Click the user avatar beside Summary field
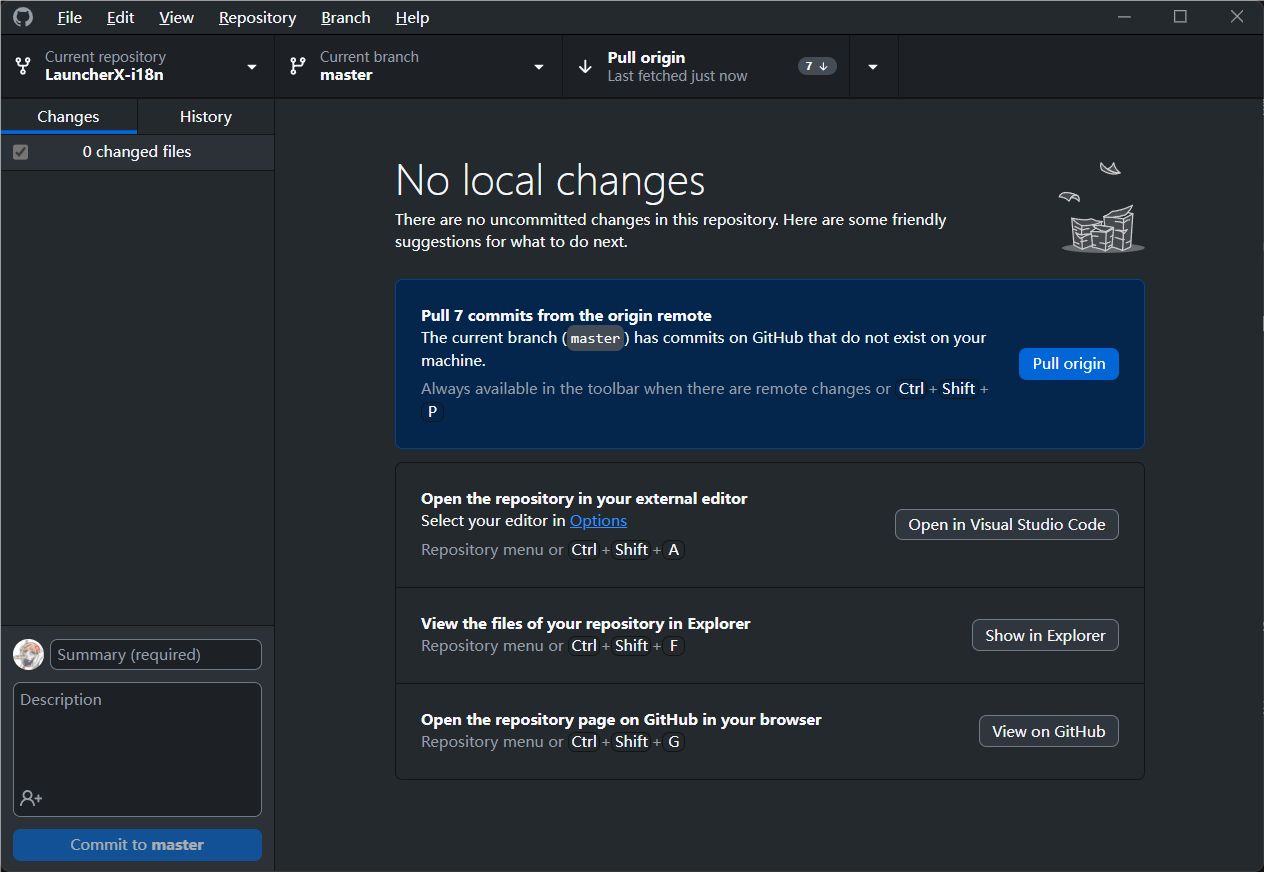Screen dimensions: 1264x872 [x=29, y=655]
